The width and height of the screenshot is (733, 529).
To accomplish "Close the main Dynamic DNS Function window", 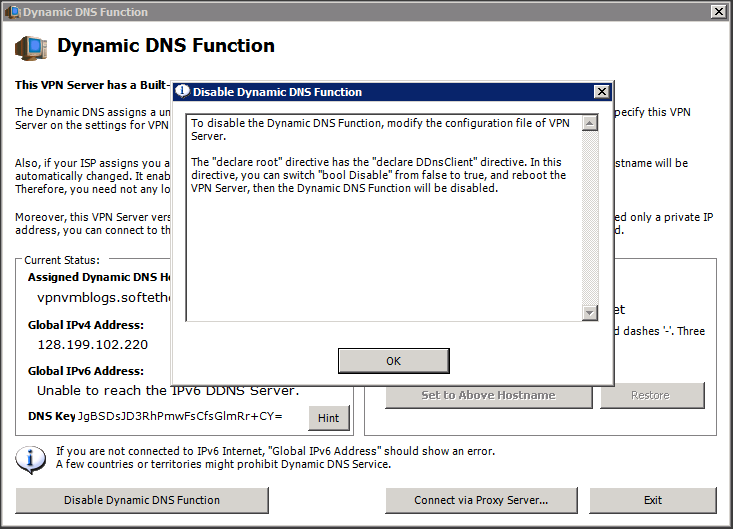I will tap(718, 12).
